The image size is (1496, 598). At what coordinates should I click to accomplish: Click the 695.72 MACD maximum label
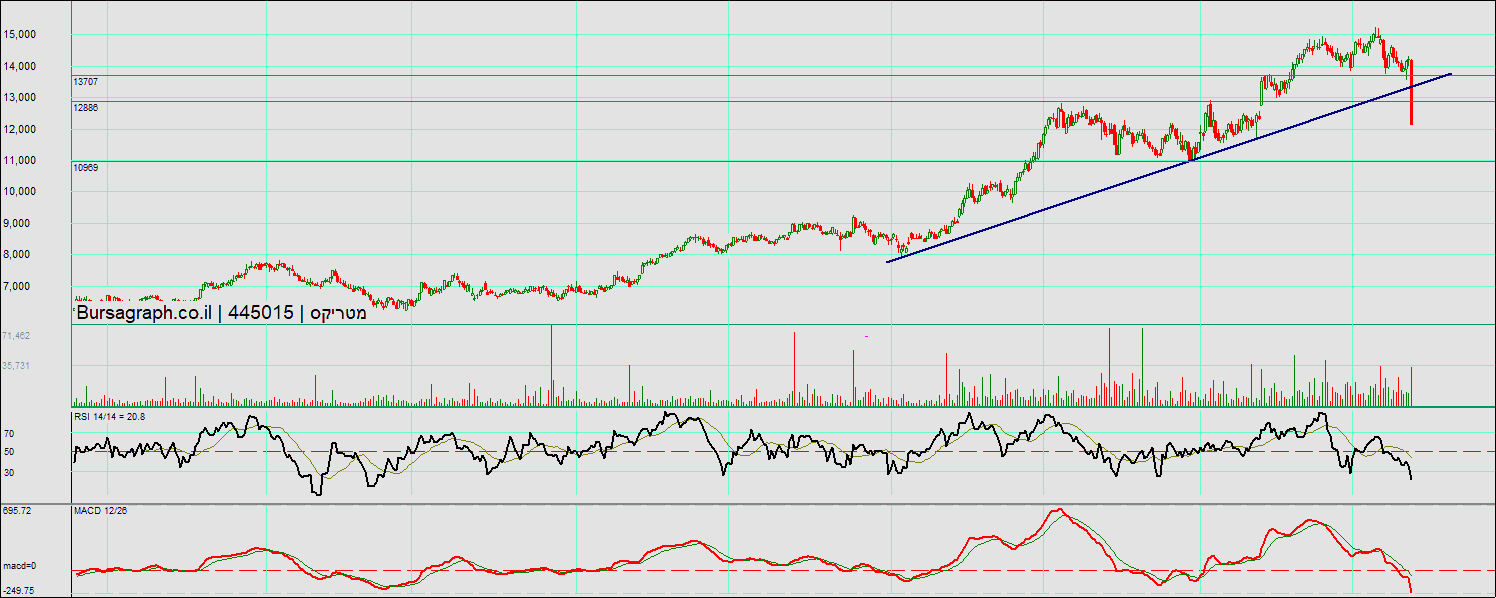[17, 511]
